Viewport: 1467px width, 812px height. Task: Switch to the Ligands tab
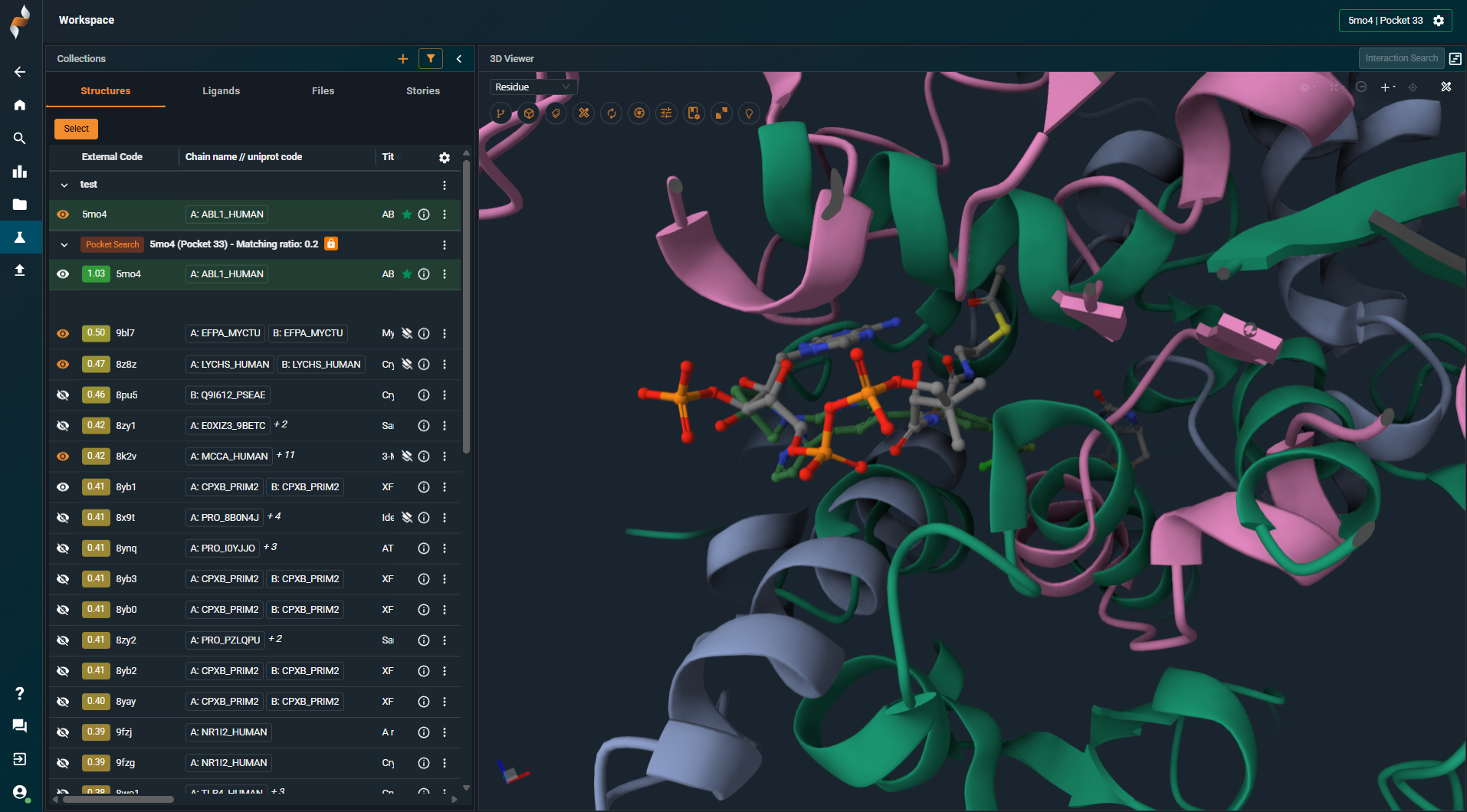(221, 90)
